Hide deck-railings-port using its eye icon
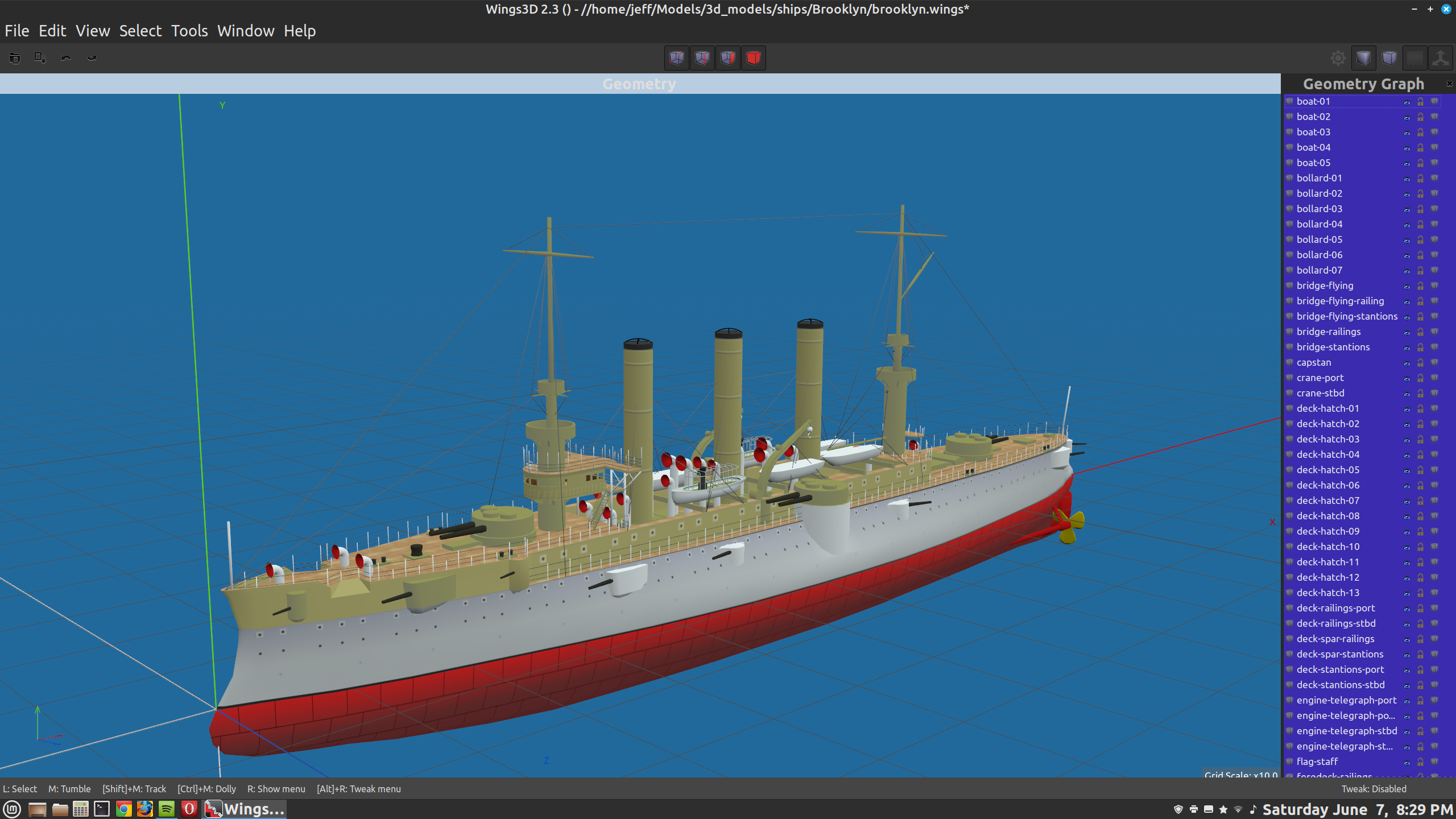The image size is (1456, 819). click(x=1407, y=609)
